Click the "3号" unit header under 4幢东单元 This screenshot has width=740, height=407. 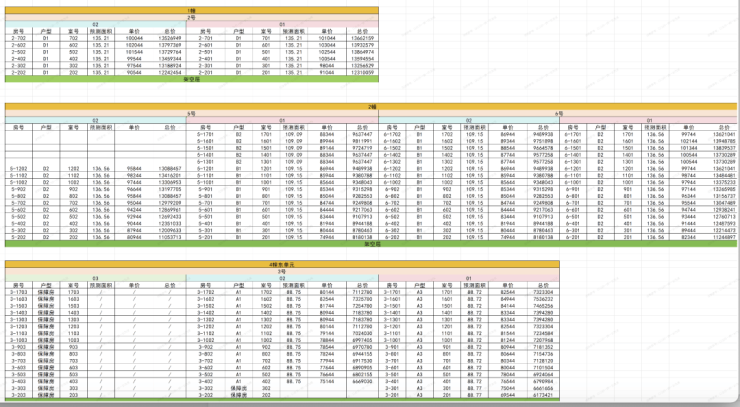(282, 271)
